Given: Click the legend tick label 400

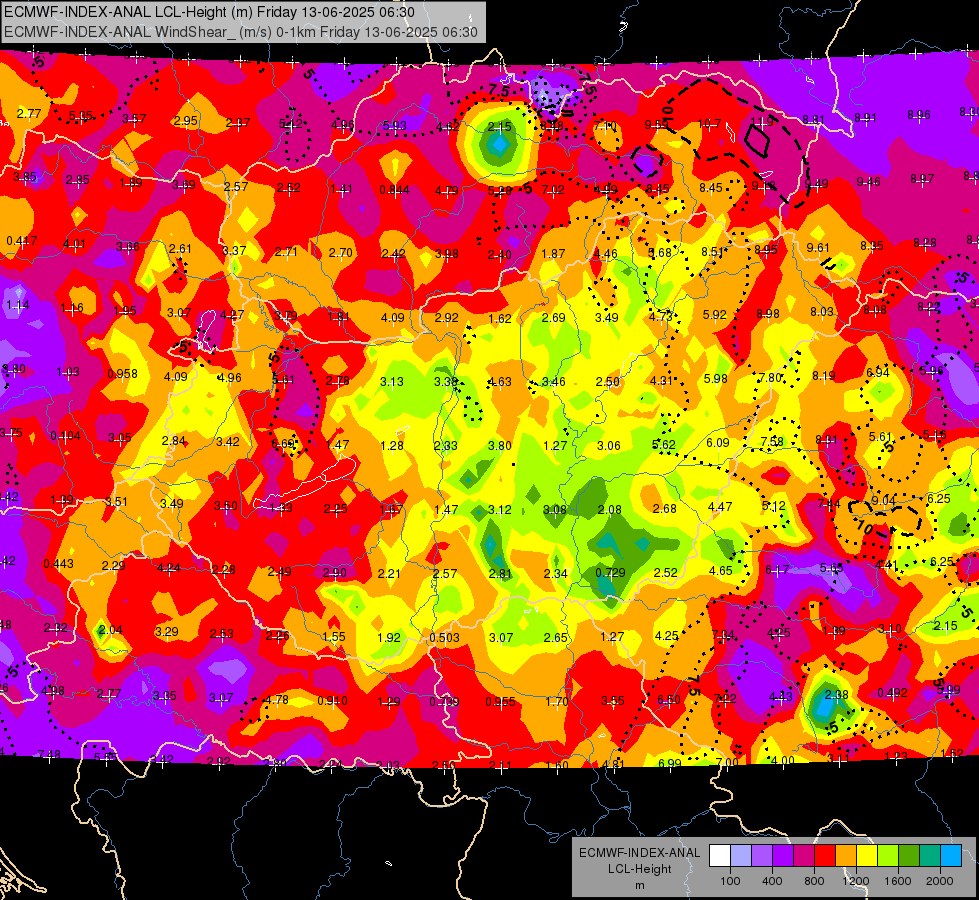Looking at the screenshot, I should [772, 881].
